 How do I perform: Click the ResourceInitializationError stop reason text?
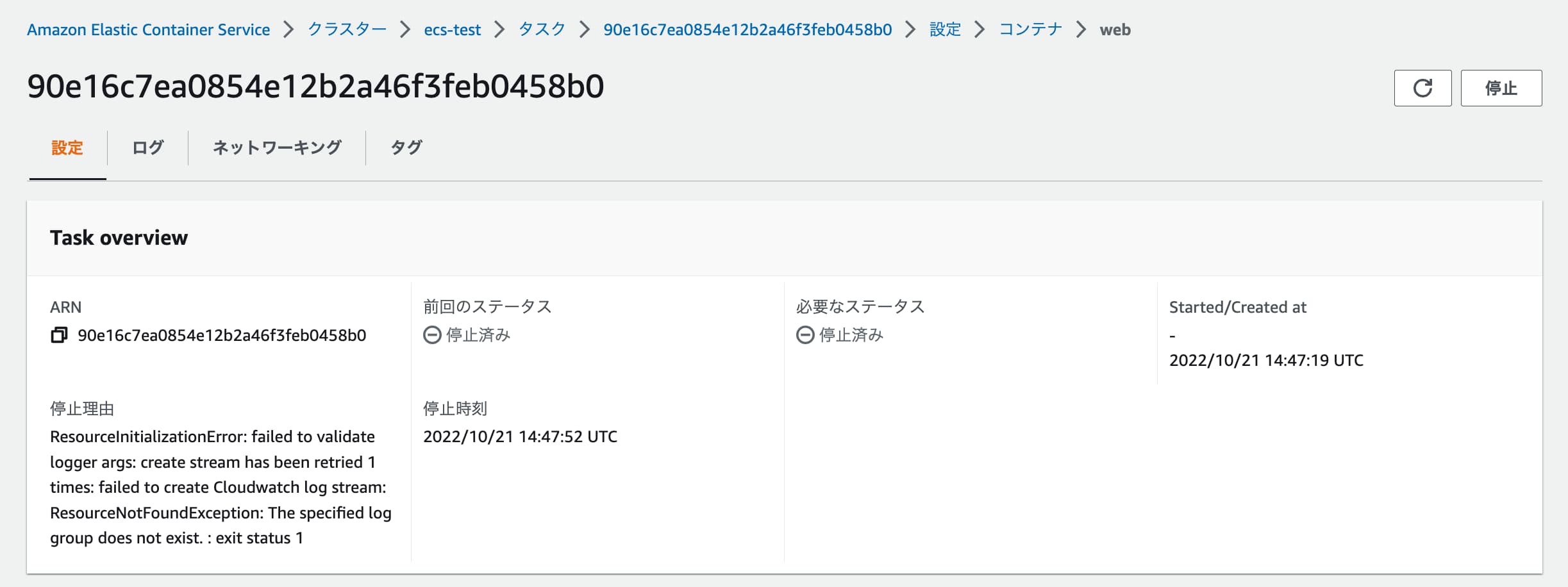(x=221, y=487)
